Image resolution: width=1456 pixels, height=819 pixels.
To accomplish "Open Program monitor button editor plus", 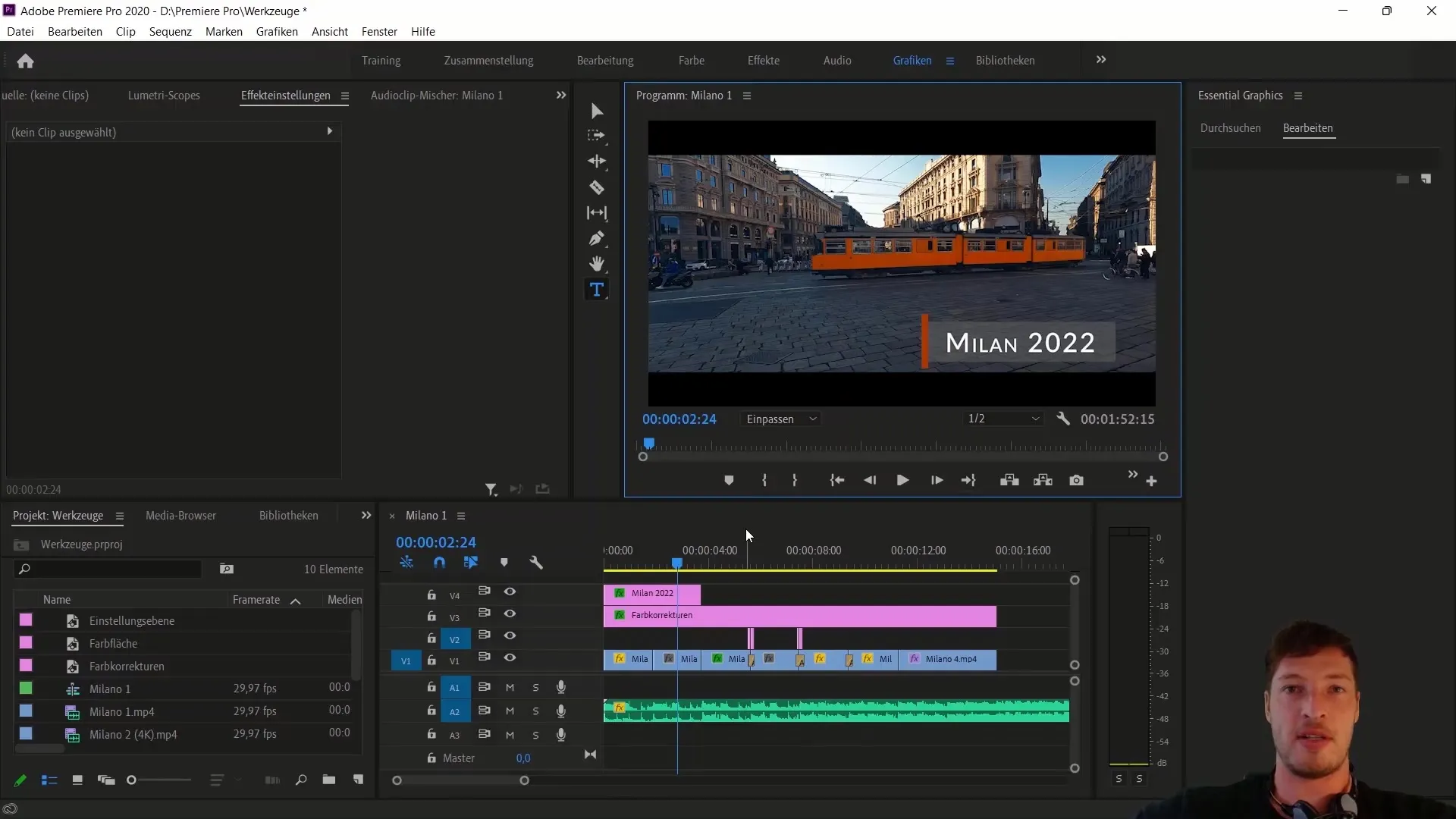I will [1151, 482].
